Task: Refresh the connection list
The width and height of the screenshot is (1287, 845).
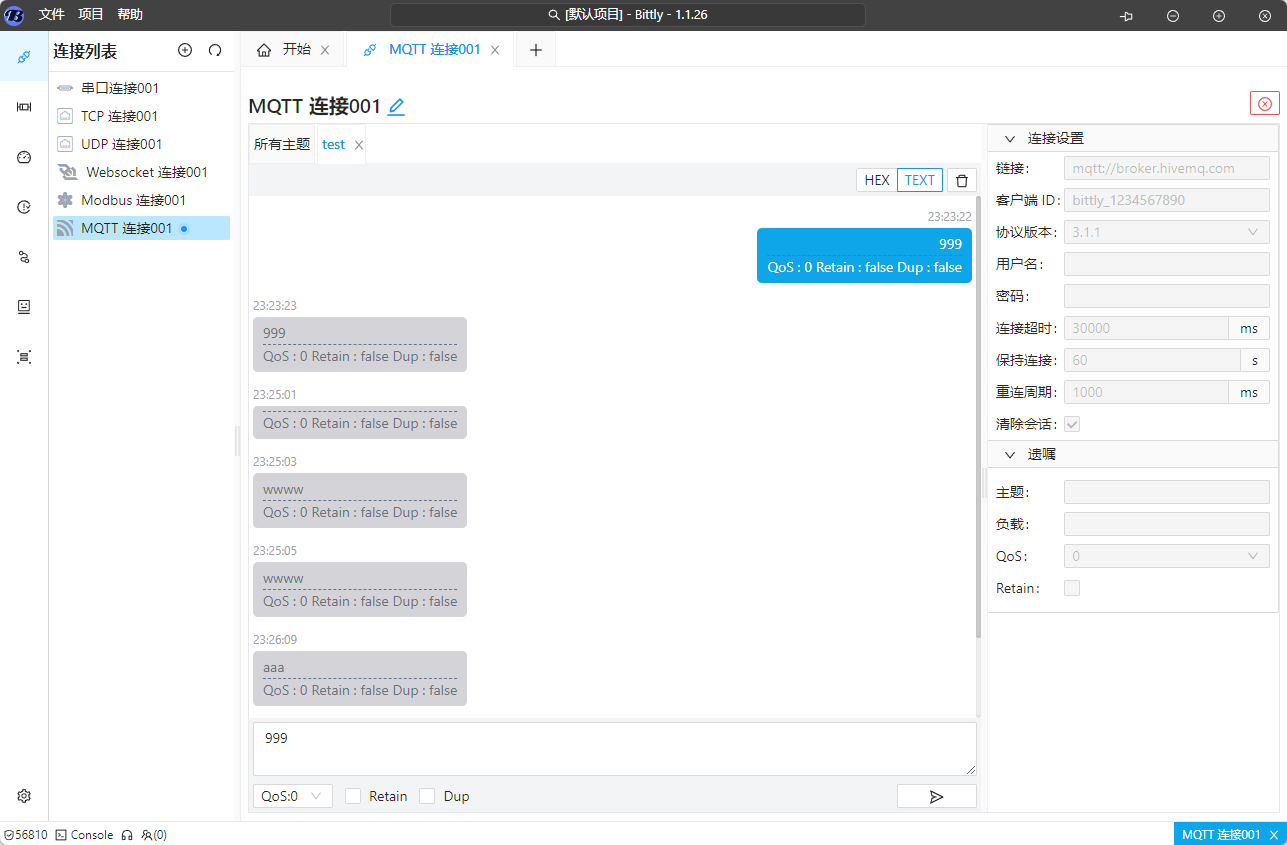Action: pos(215,50)
